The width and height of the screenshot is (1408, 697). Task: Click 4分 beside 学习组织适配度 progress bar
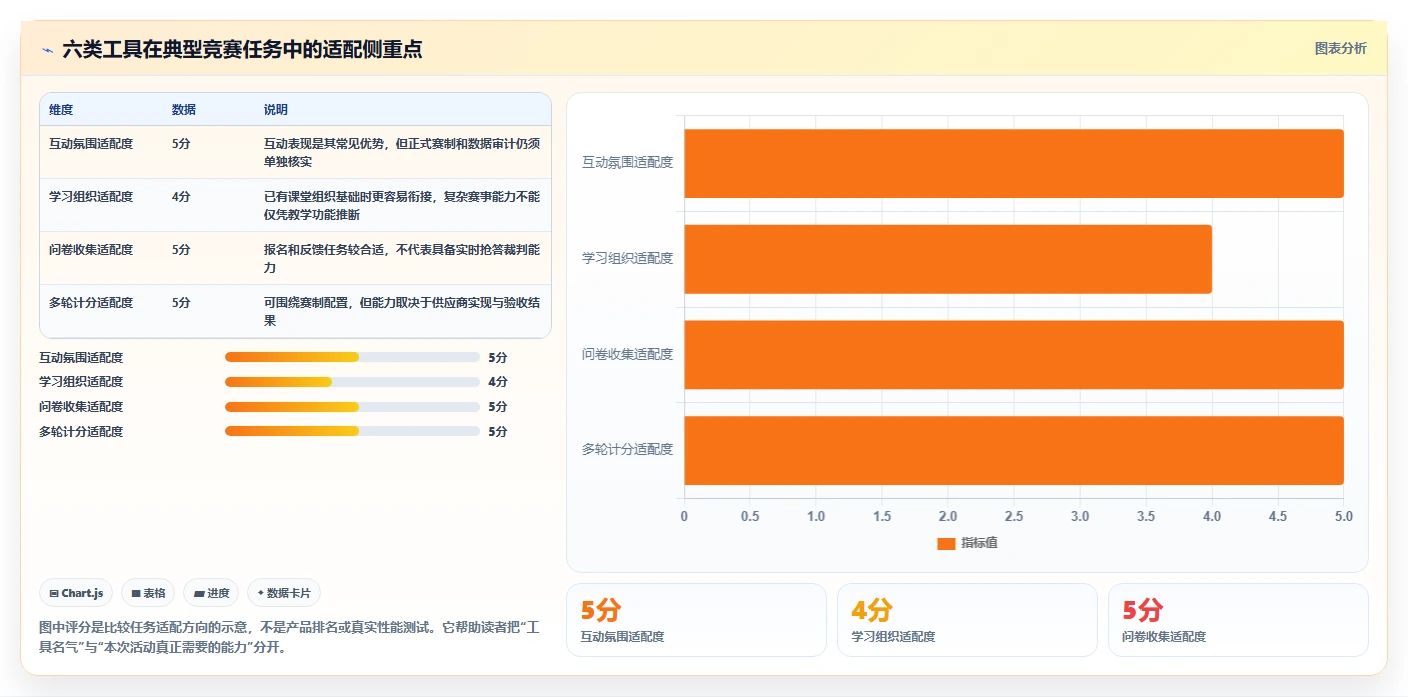[x=498, y=382]
